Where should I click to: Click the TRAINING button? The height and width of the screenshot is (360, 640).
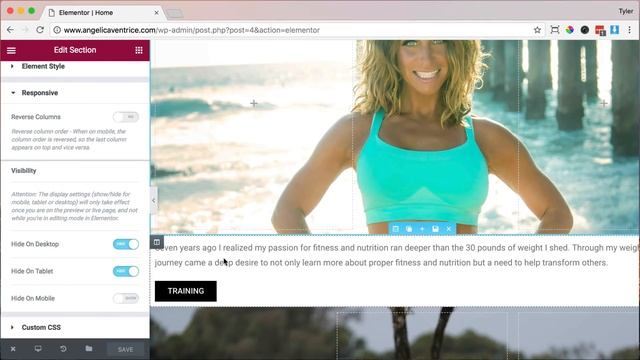186,291
